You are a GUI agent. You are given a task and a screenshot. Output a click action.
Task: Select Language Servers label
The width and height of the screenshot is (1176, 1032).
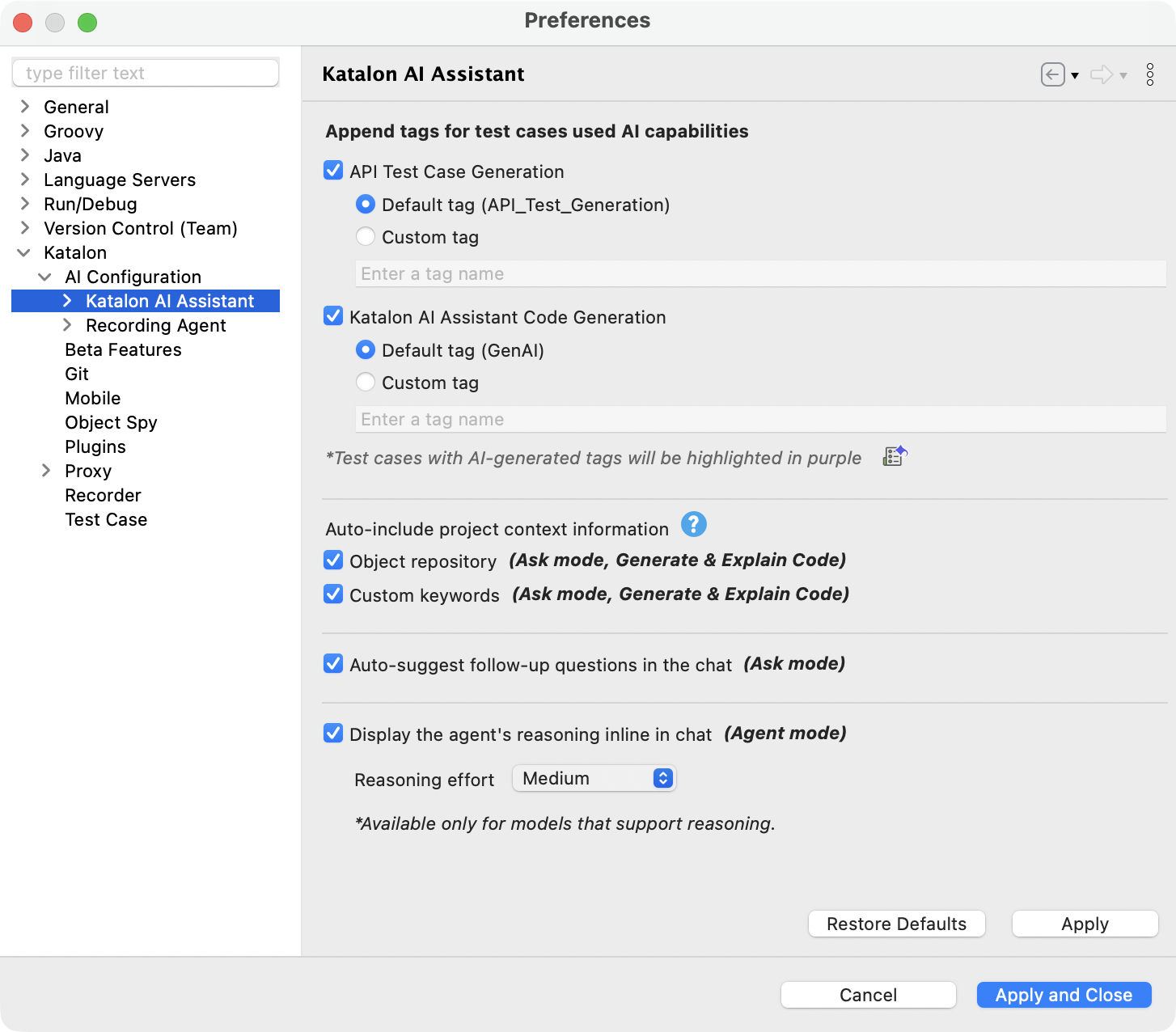(x=120, y=180)
